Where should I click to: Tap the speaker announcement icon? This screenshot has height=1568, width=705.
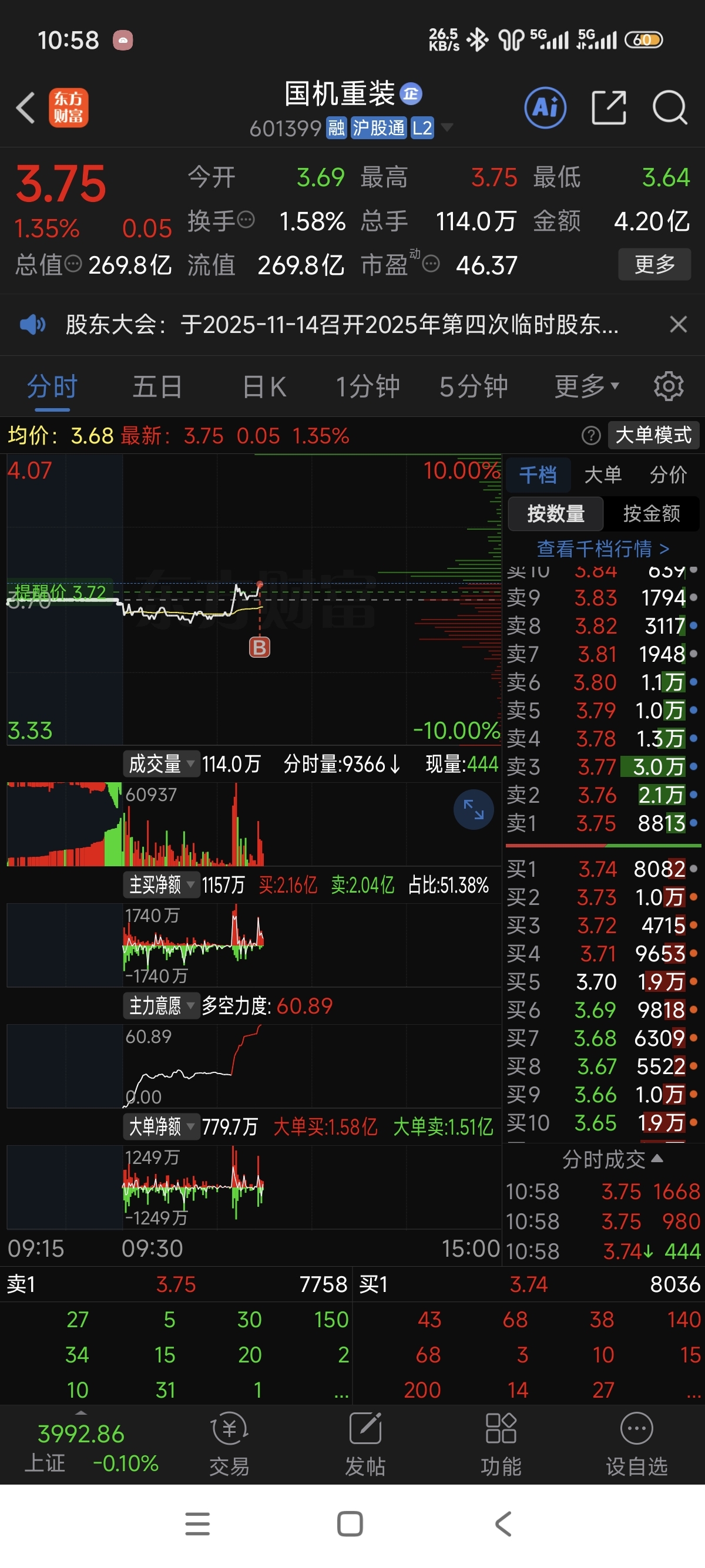(x=32, y=324)
